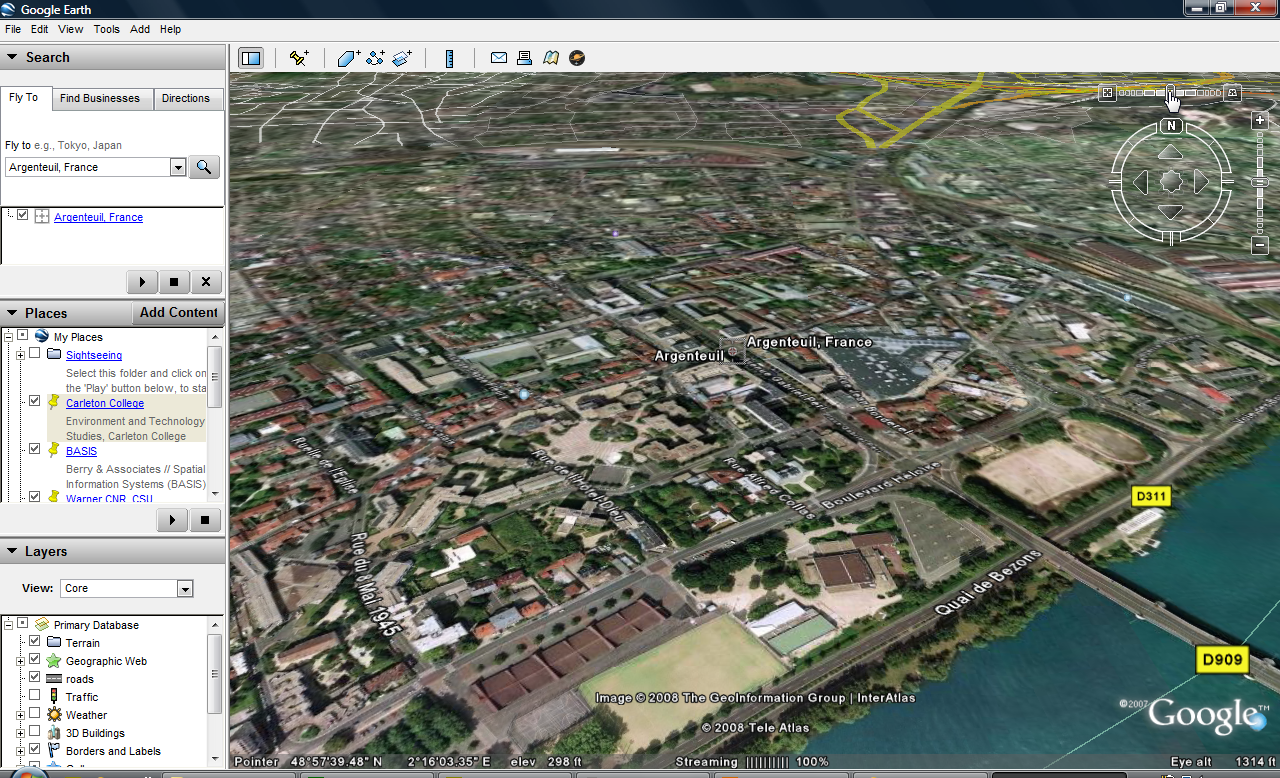Play the search results tour
Viewport: 1280px width, 778px height.
(x=142, y=282)
